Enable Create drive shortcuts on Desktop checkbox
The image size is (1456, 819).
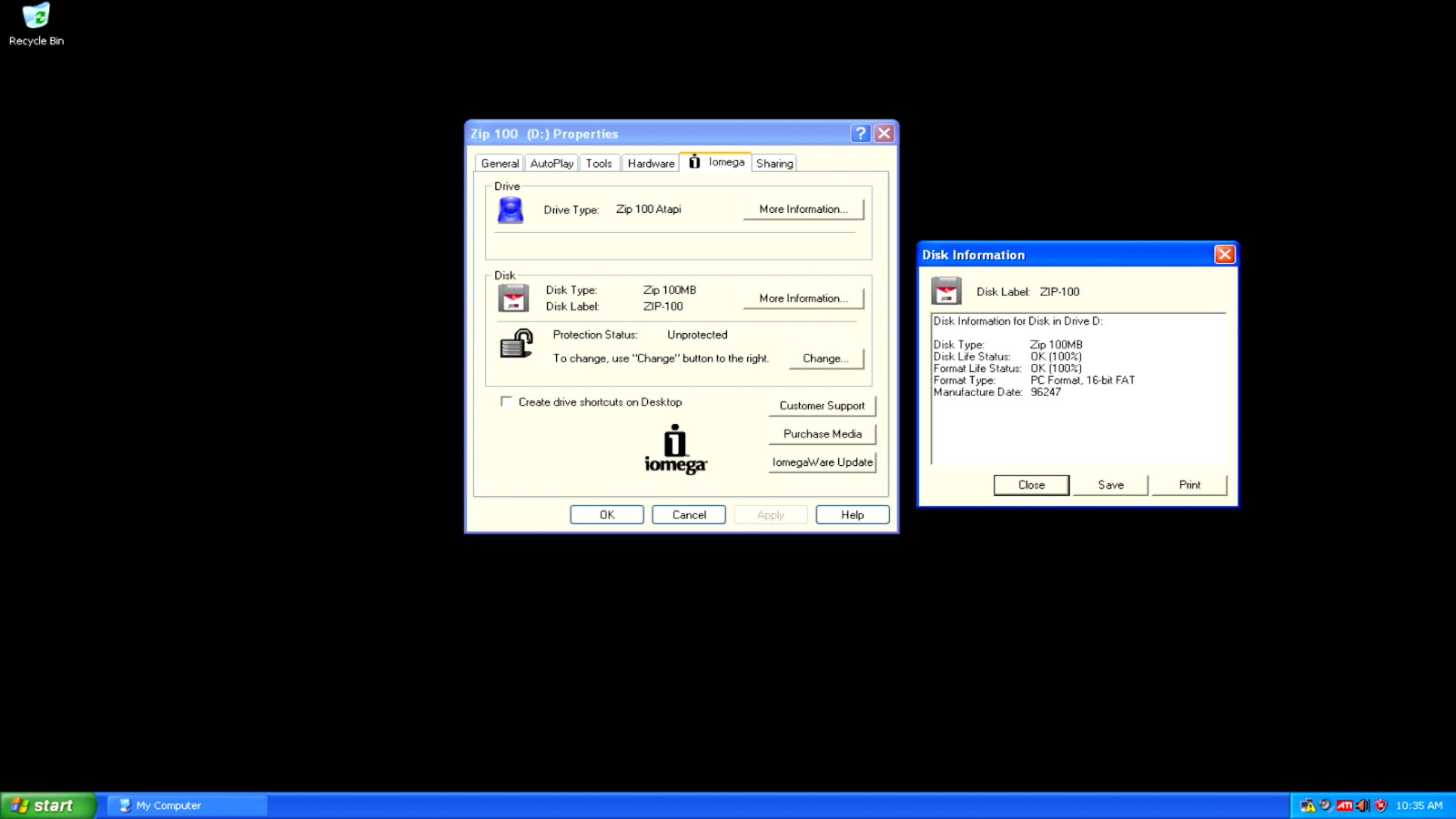point(506,401)
